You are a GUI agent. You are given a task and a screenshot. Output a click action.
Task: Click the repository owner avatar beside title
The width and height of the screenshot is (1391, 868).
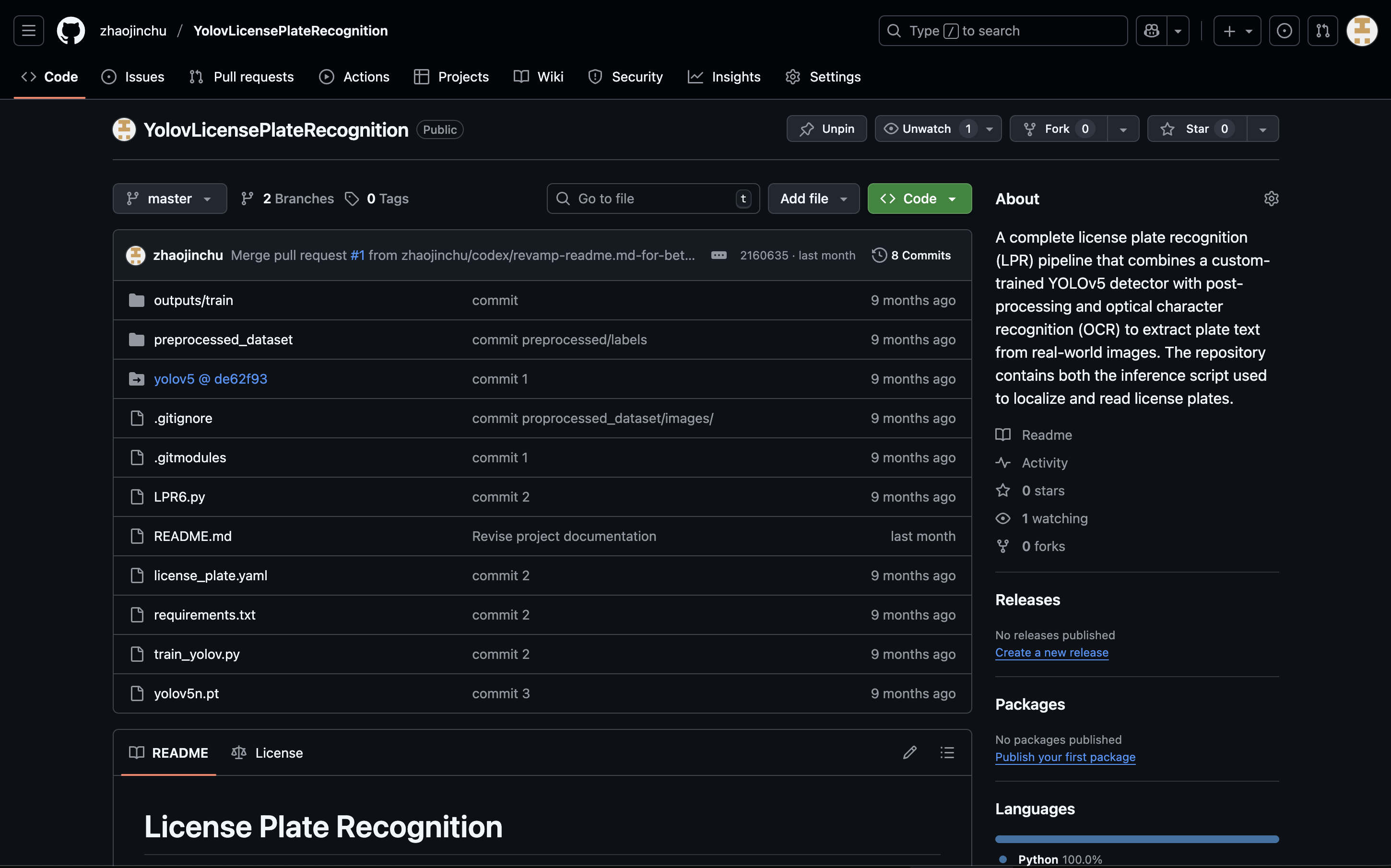[124, 129]
